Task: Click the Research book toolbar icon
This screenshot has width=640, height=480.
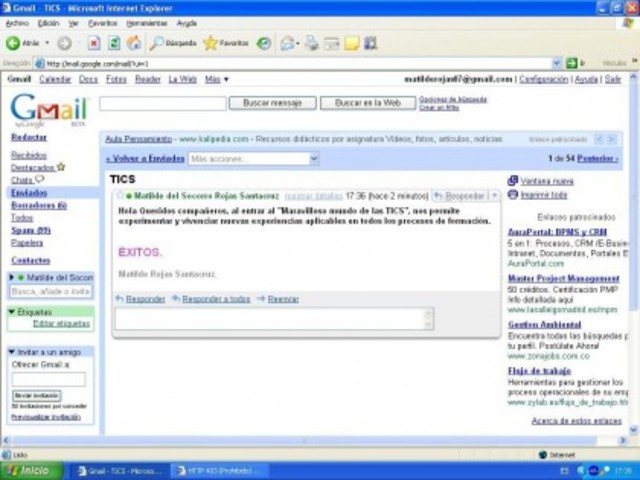Action: coord(371,43)
